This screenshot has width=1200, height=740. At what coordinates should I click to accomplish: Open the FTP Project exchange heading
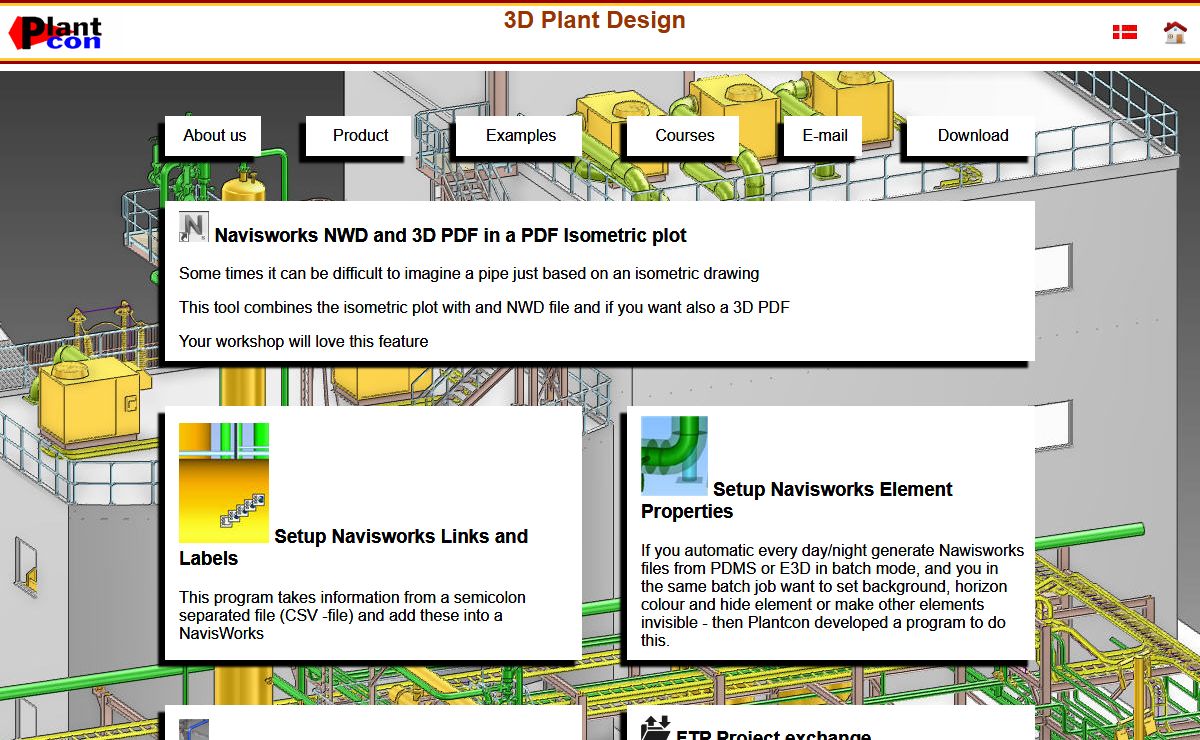click(x=773, y=735)
